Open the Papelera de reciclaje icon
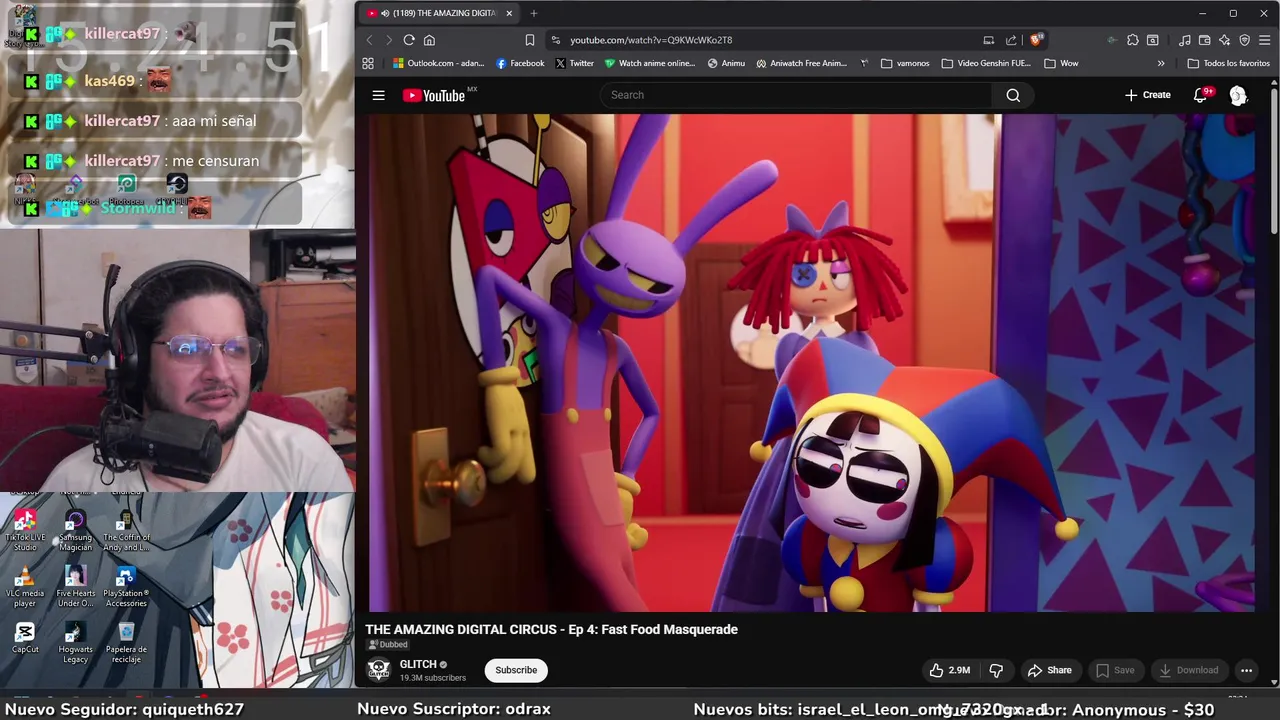Image resolution: width=1280 pixels, height=720 pixels. (x=126, y=642)
